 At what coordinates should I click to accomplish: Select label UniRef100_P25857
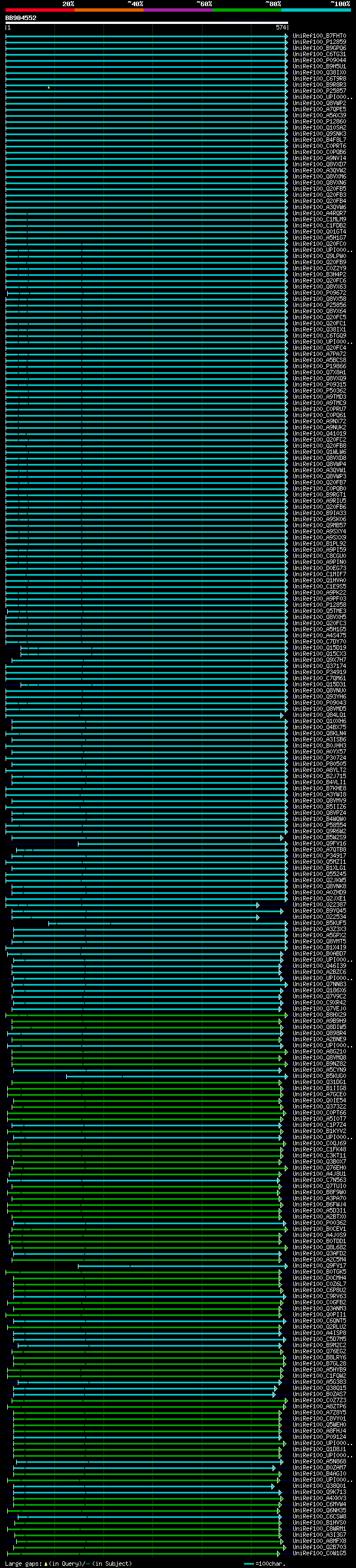click(x=319, y=91)
